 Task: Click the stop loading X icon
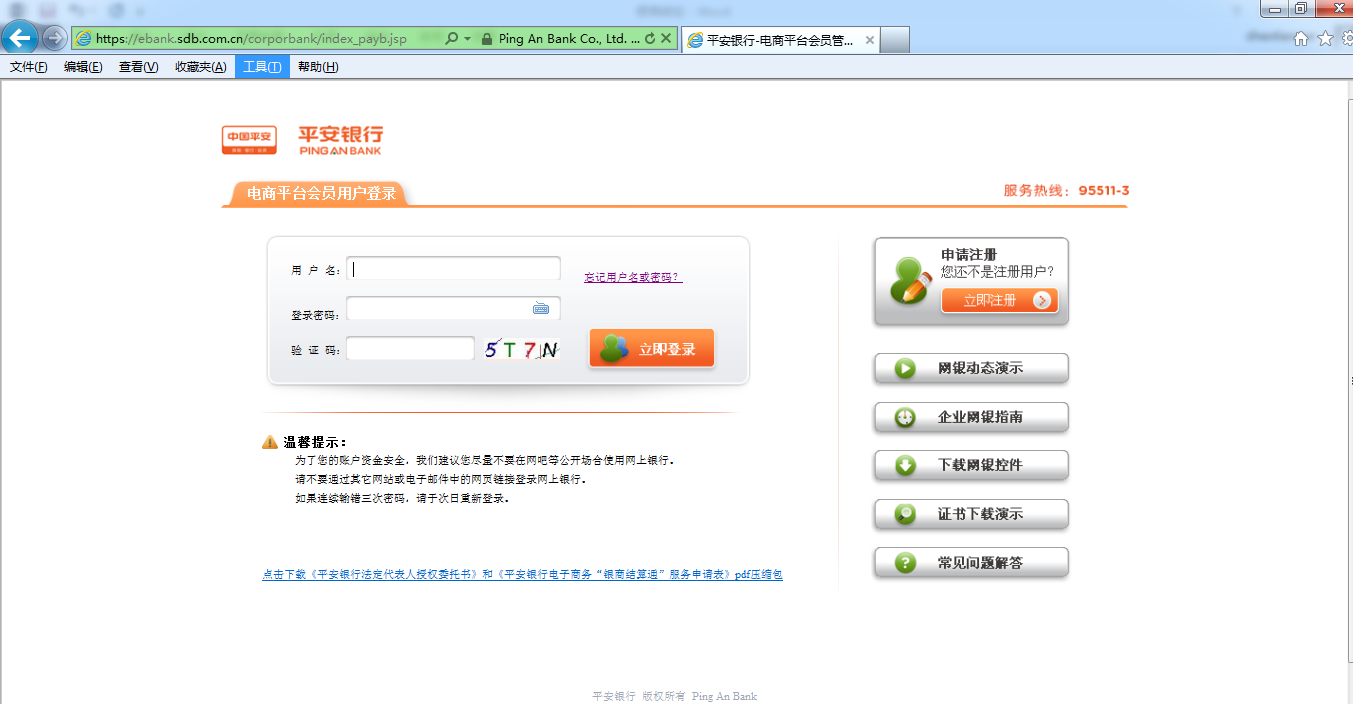point(666,39)
